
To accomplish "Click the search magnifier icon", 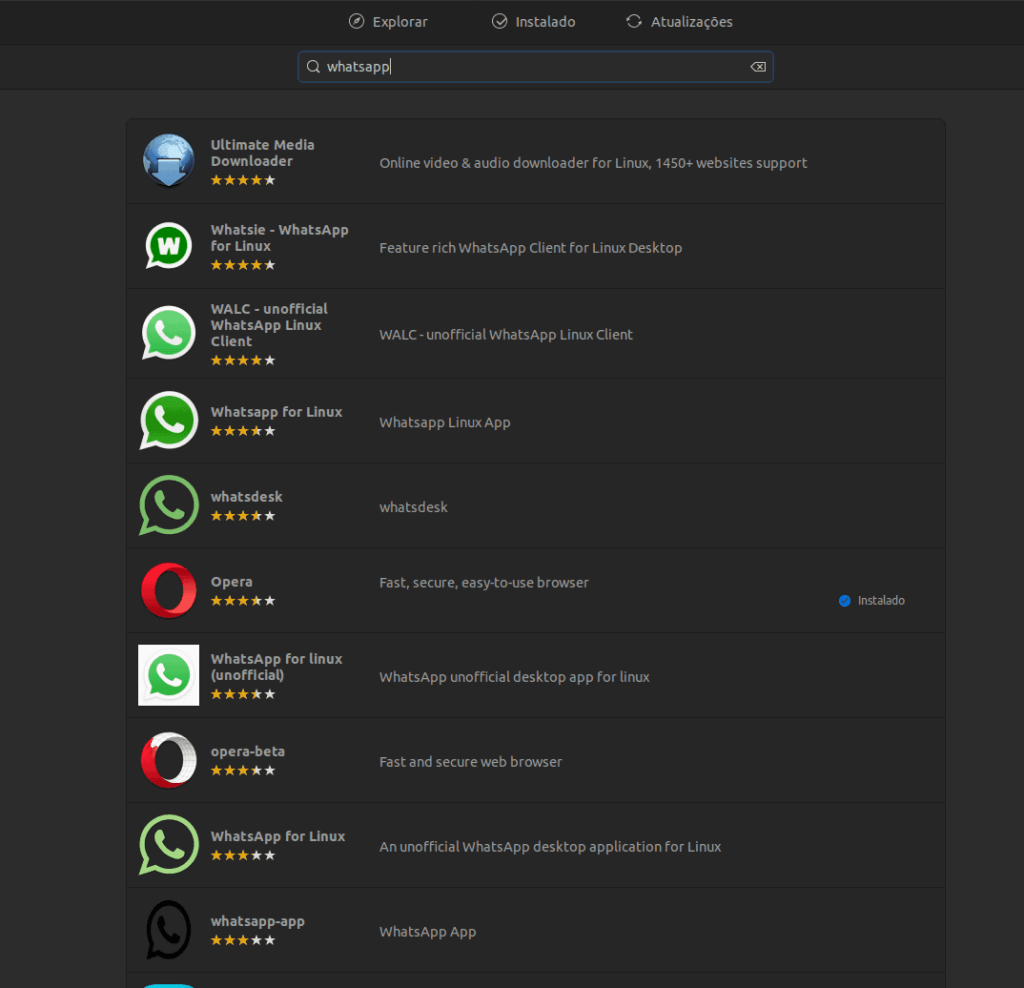I will point(313,66).
